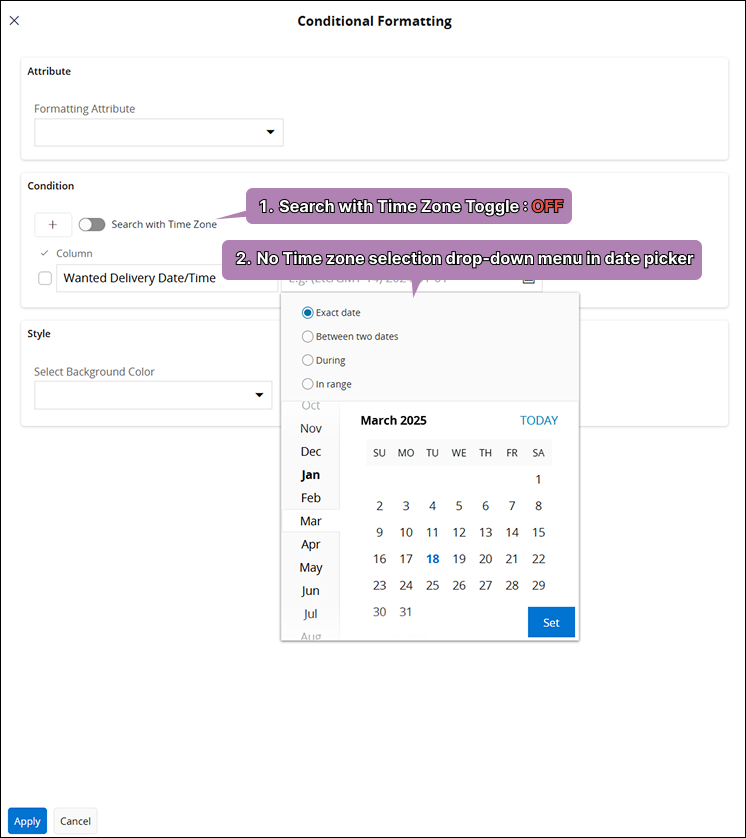
Task: Pick Jul in the month list
Action: [x=310, y=614]
